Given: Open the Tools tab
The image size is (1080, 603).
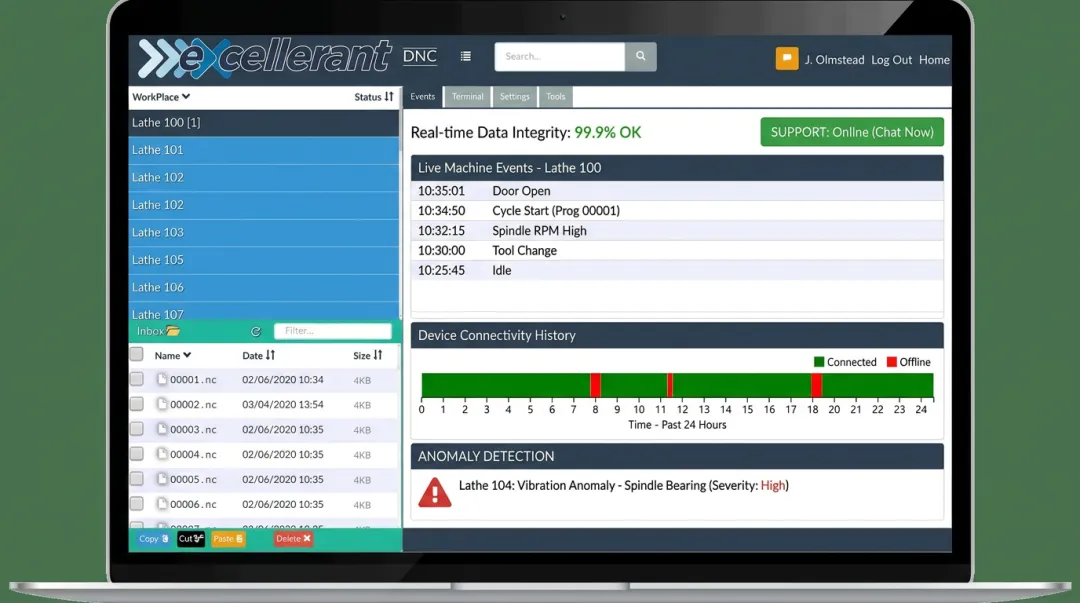Looking at the screenshot, I should pos(555,96).
